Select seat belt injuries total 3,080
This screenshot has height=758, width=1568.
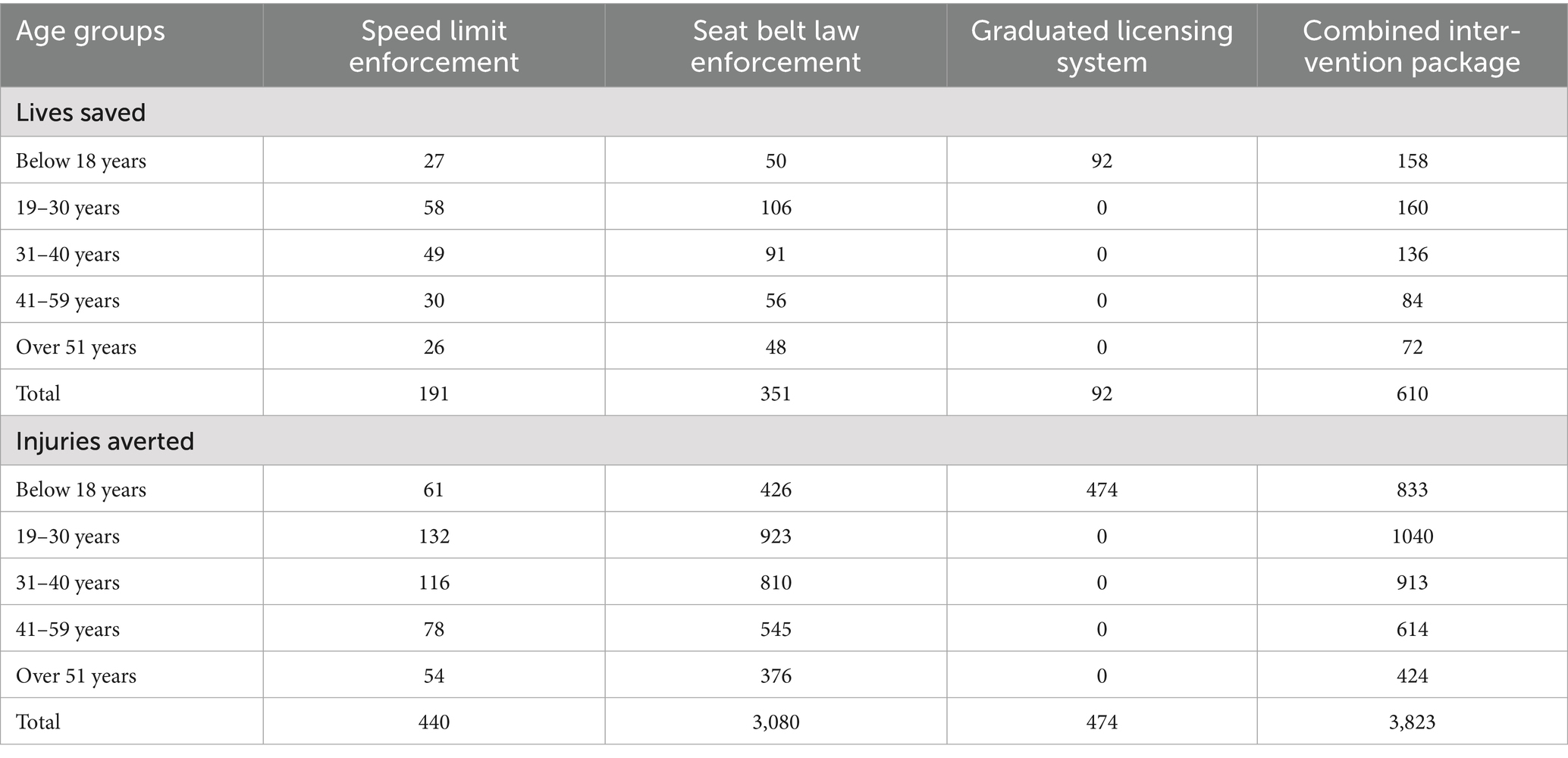click(776, 722)
